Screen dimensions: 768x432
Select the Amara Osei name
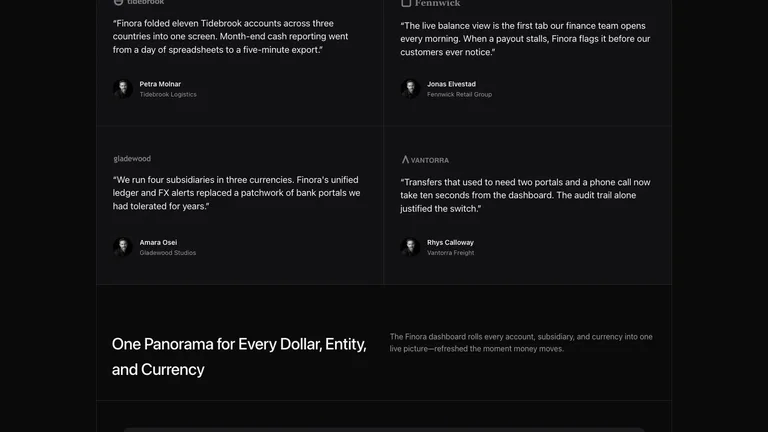tap(158, 242)
